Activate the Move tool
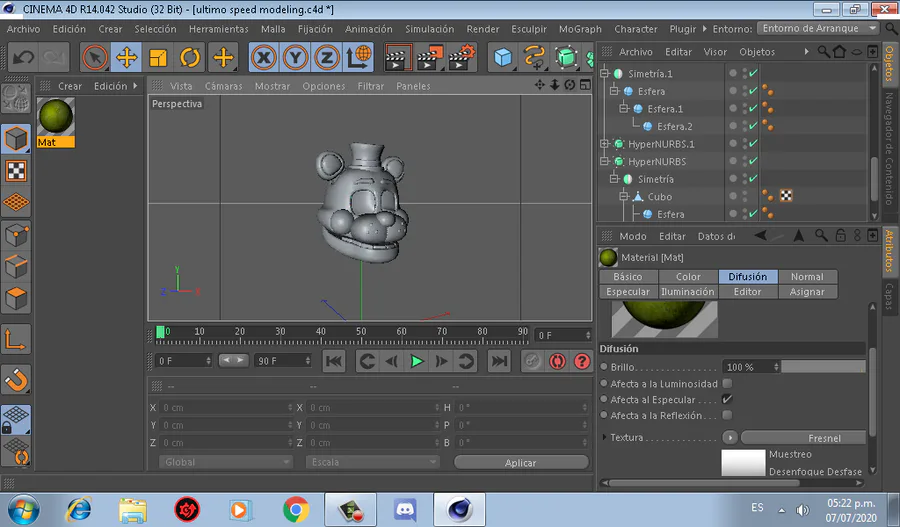The width and height of the screenshot is (900, 527). [127, 57]
